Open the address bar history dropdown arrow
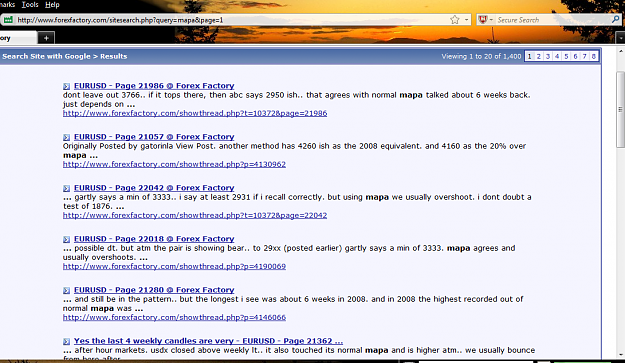The image size is (625, 363). 466,20
